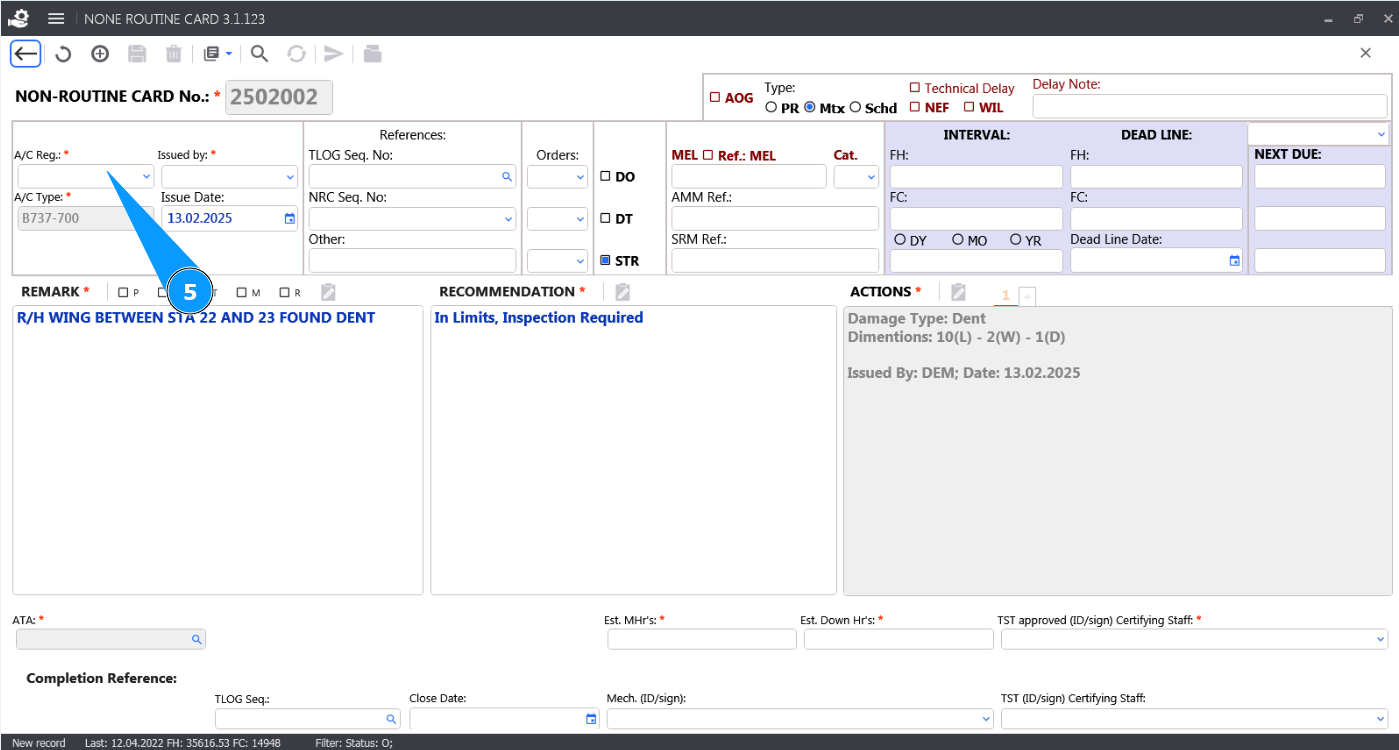The height and width of the screenshot is (750, 1399).
Task: Click the TLOG Seq. No search icon
Action: (x=507, y=177)
